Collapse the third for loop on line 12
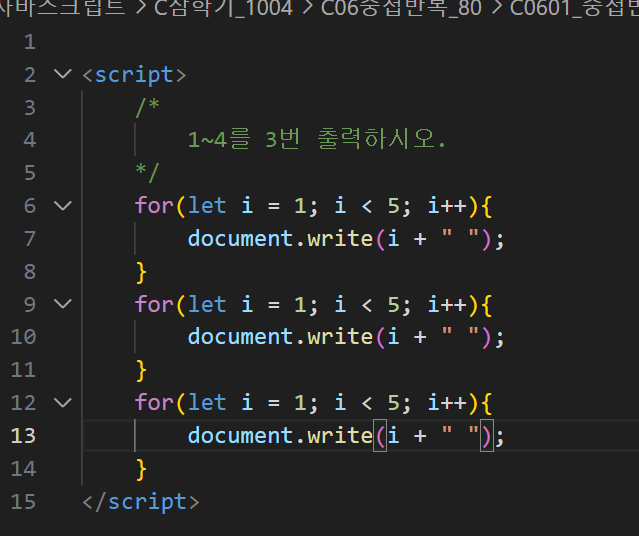639x536 pixels. tap(63, 403)
